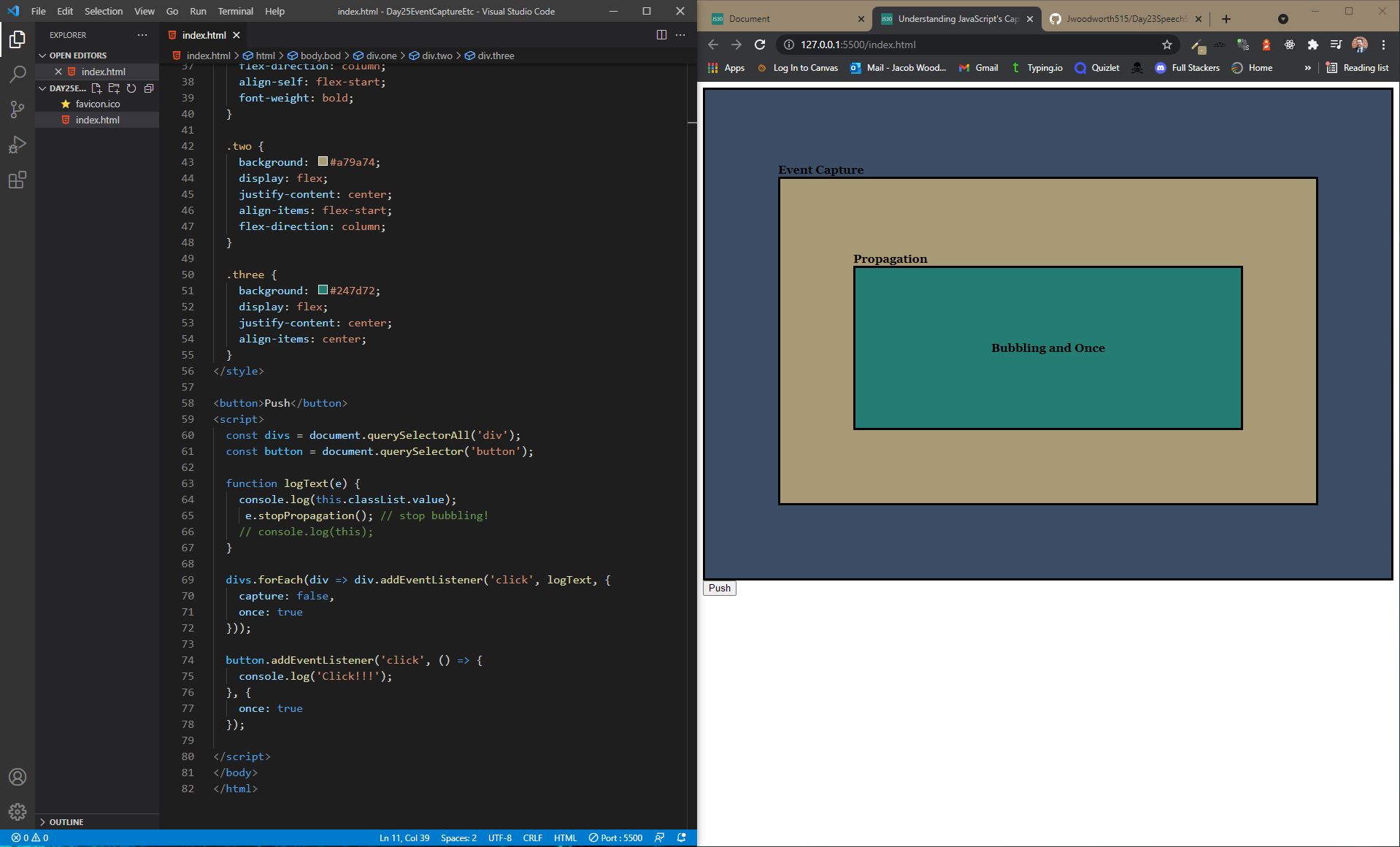Click div.two in editor breadcrumb
The height and width of the screenshot is (847, 1400).
coord(431,55)
